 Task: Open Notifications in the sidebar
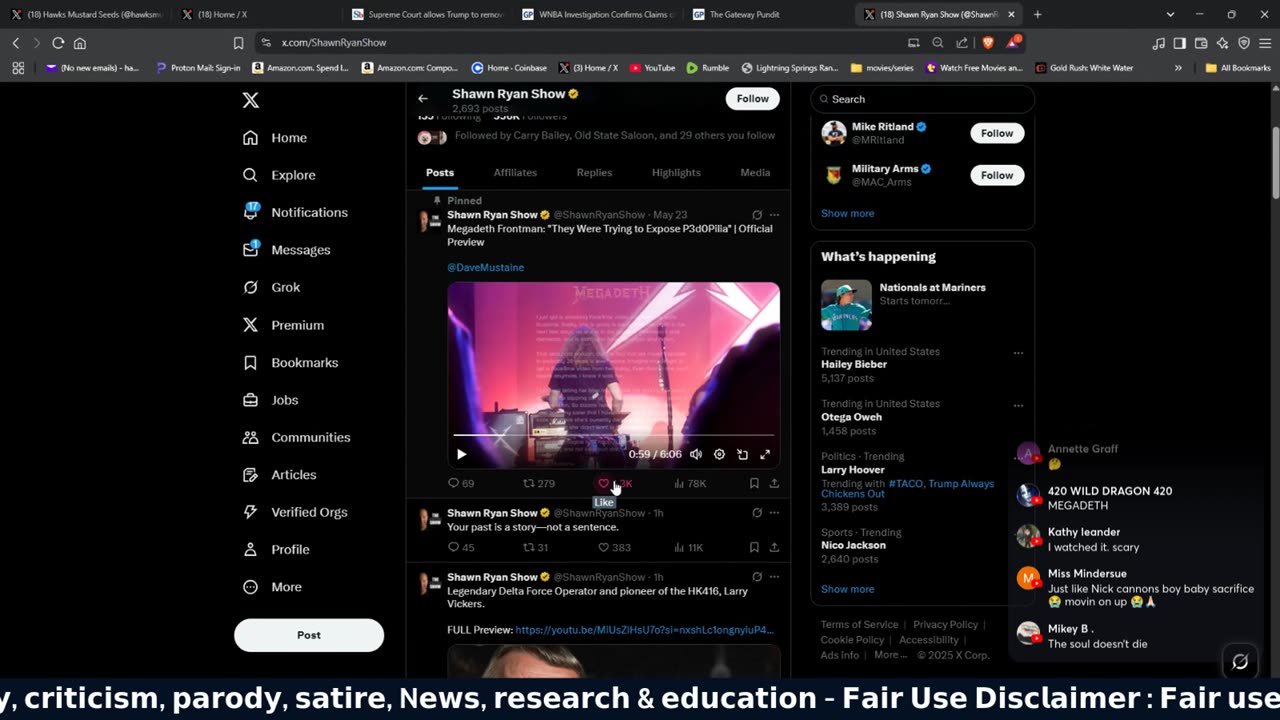tap(295, 212)
